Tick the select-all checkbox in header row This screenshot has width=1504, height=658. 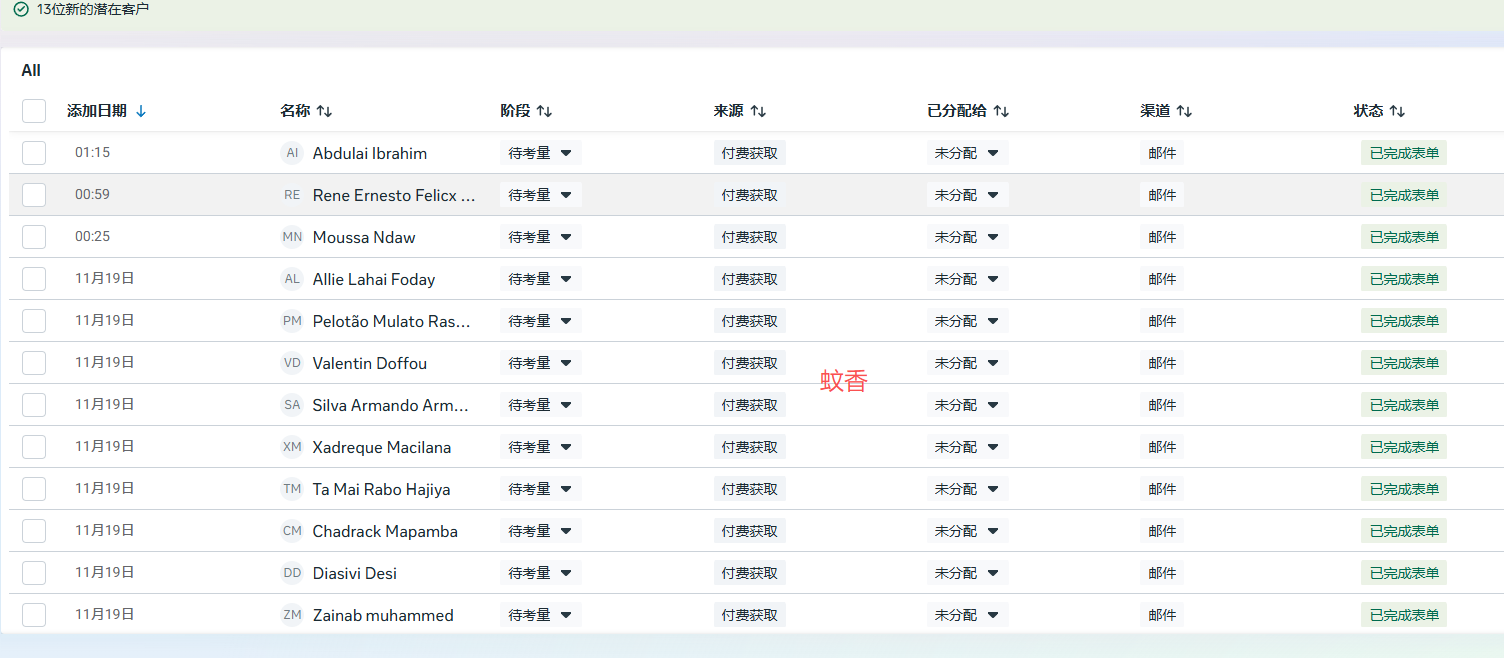click(34, 111)
